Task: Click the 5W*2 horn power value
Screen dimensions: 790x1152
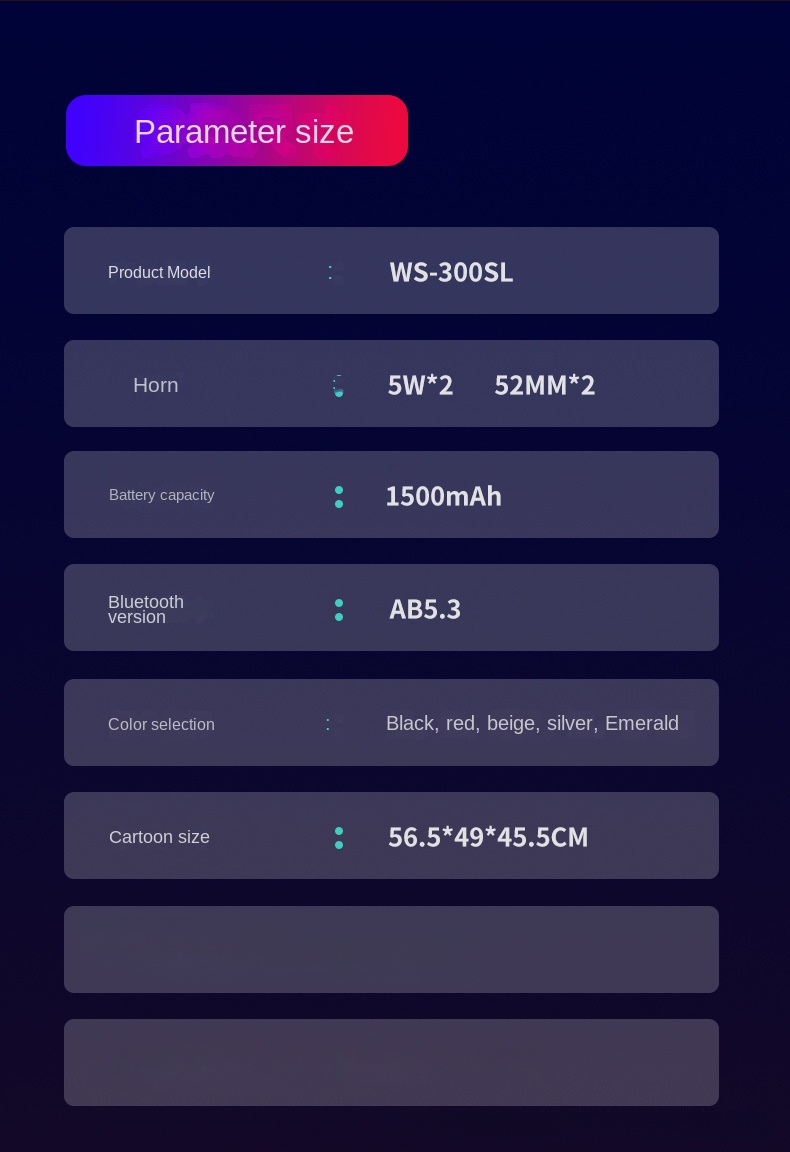Action: (x=420, y=385)
